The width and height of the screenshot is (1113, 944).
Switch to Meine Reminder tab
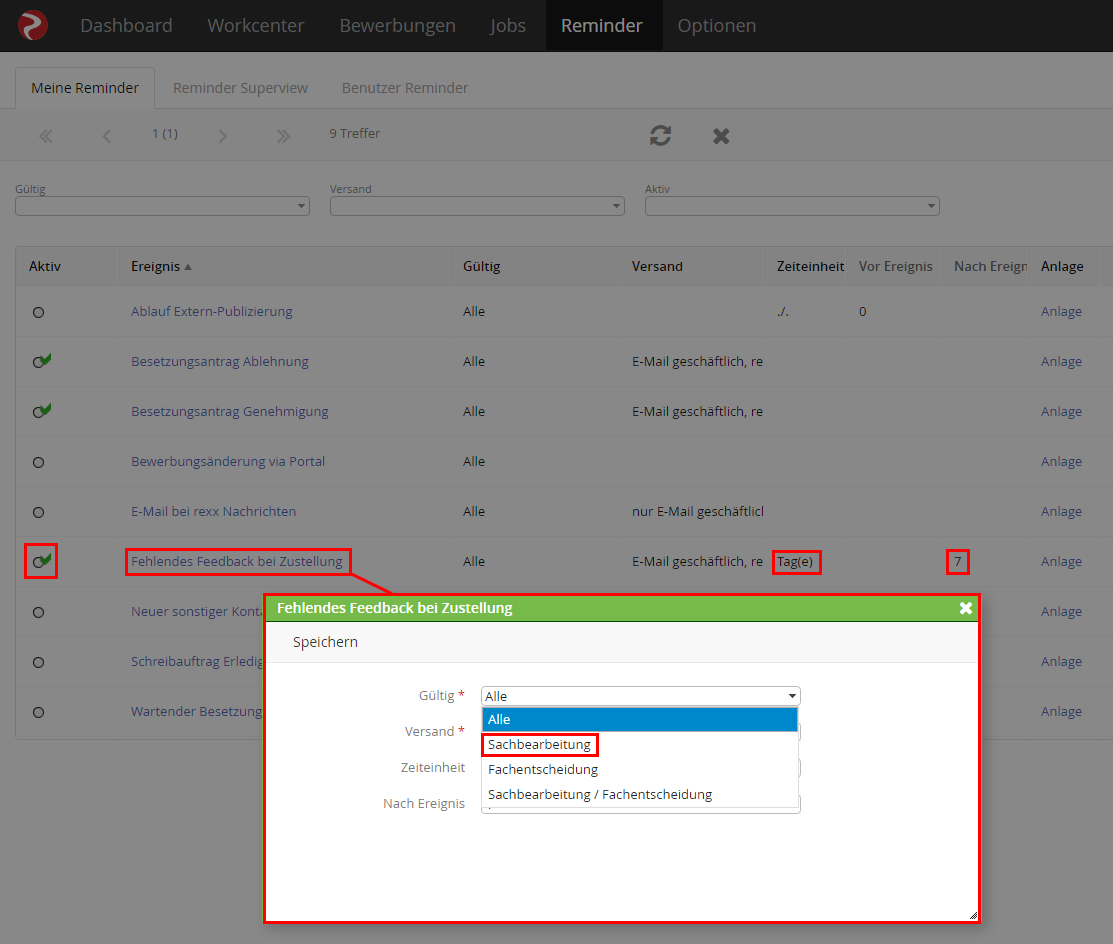[85, 88]
